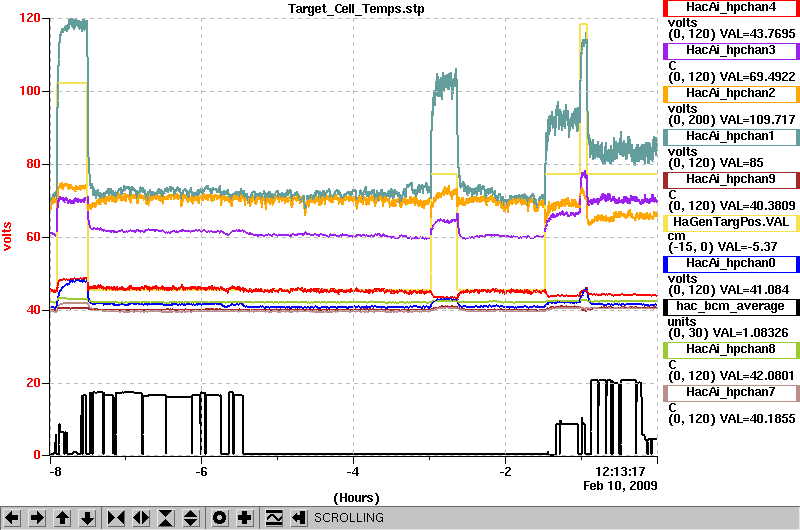This screenshot has height=530, width=800.
Task: Click the 60 label on the y-axis
Action: coord(33,237)
